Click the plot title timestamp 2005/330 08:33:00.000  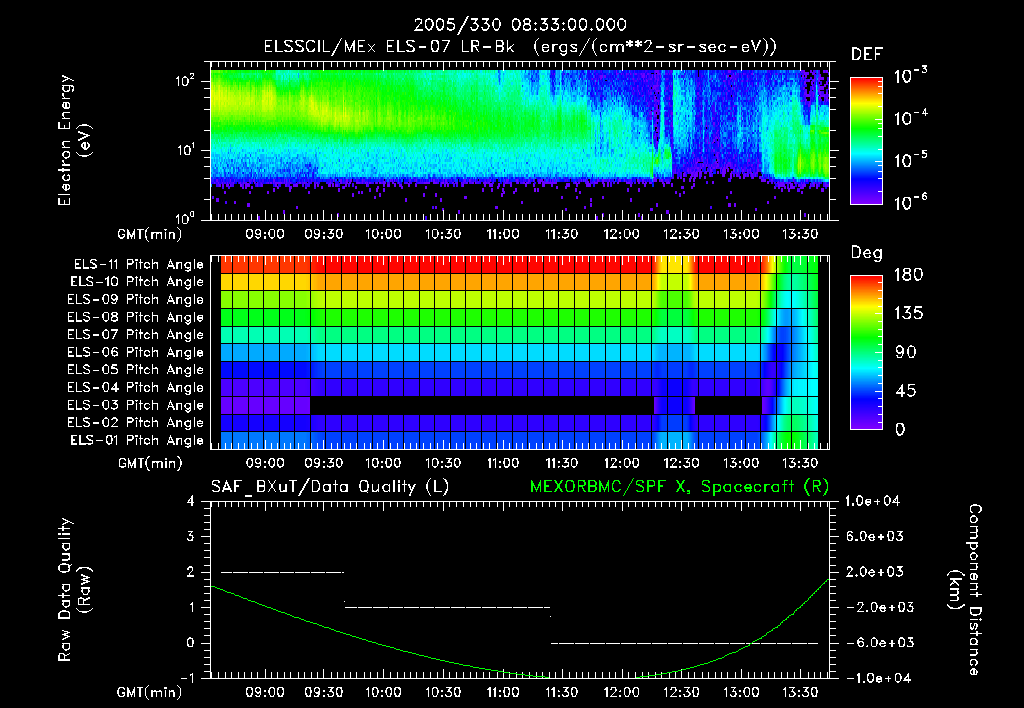[x=520, y=25]
